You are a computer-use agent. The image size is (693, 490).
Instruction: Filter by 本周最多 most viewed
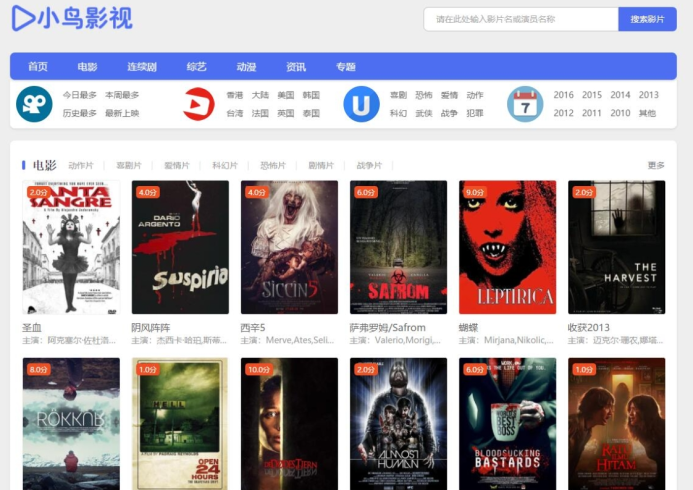[122, 95]
